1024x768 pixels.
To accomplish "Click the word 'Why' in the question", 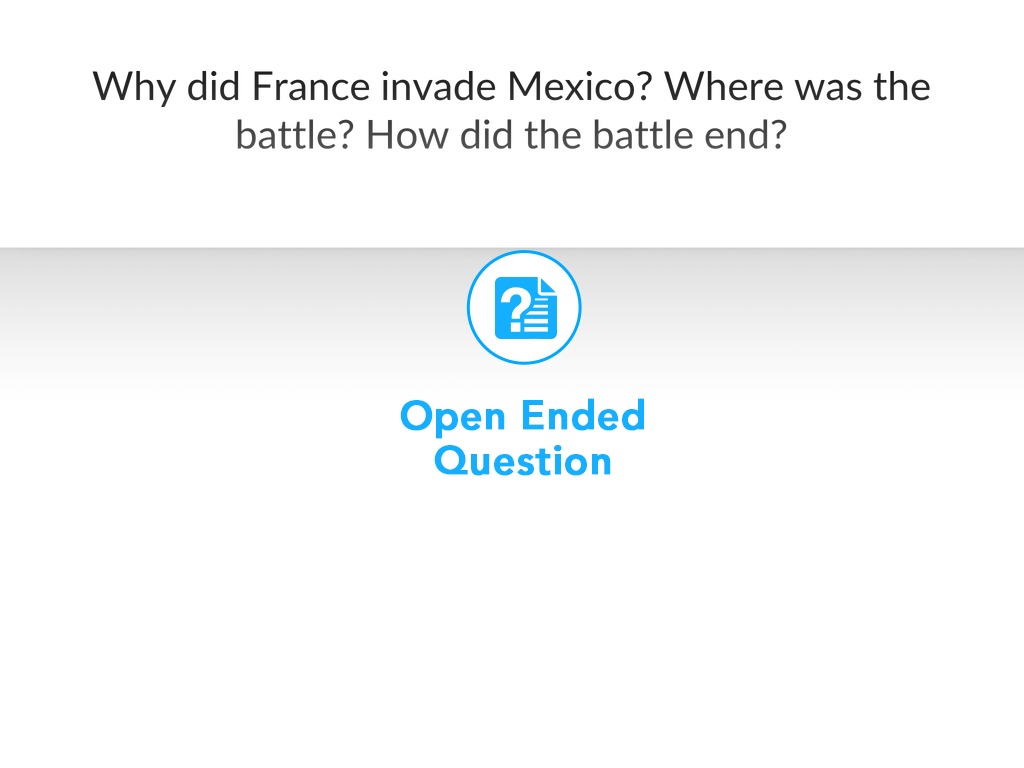I will (134, 88).
